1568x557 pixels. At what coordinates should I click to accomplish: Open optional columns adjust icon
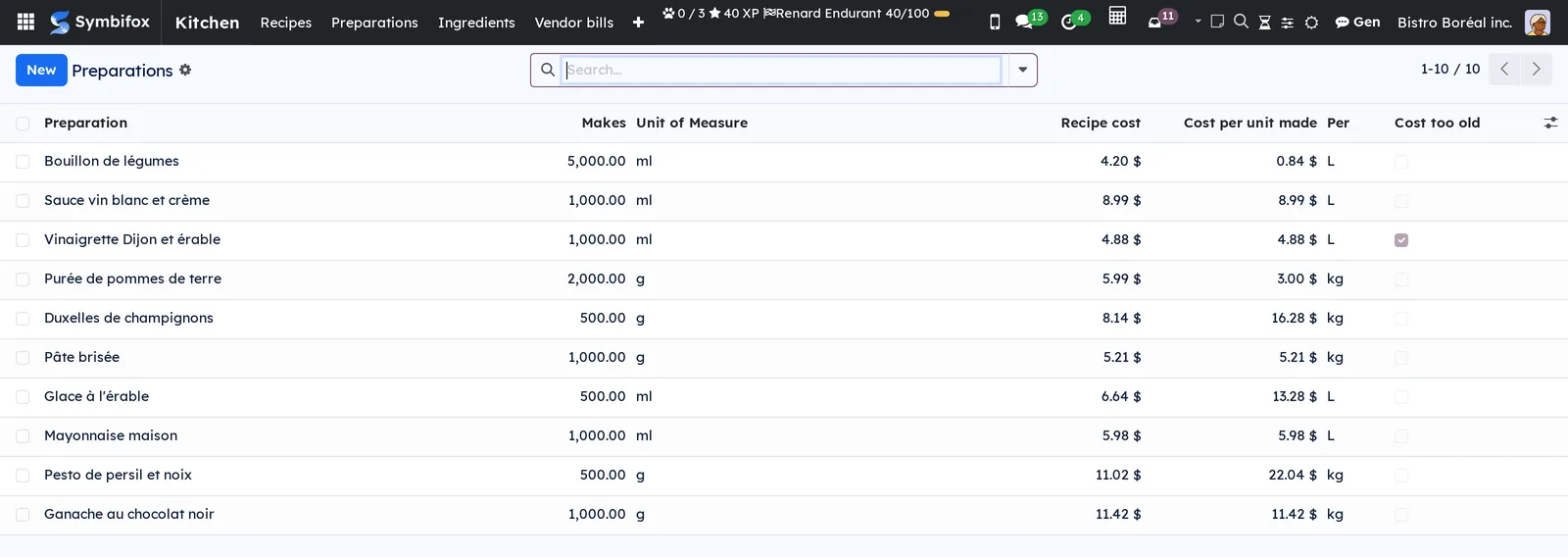pyautogui.click(x=1550, y=123)
